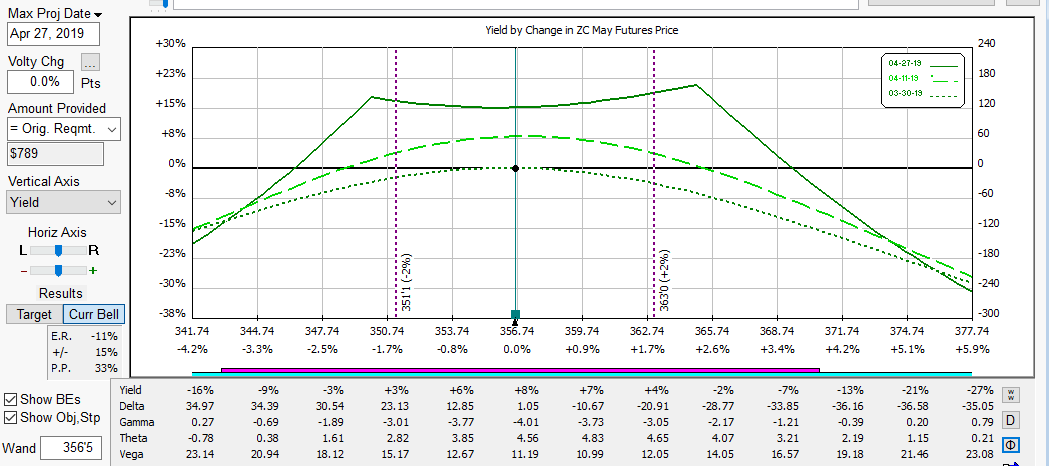Click the $789 amount field
Viewport: 1049px width, 466px height.
(x=56, y=154)
